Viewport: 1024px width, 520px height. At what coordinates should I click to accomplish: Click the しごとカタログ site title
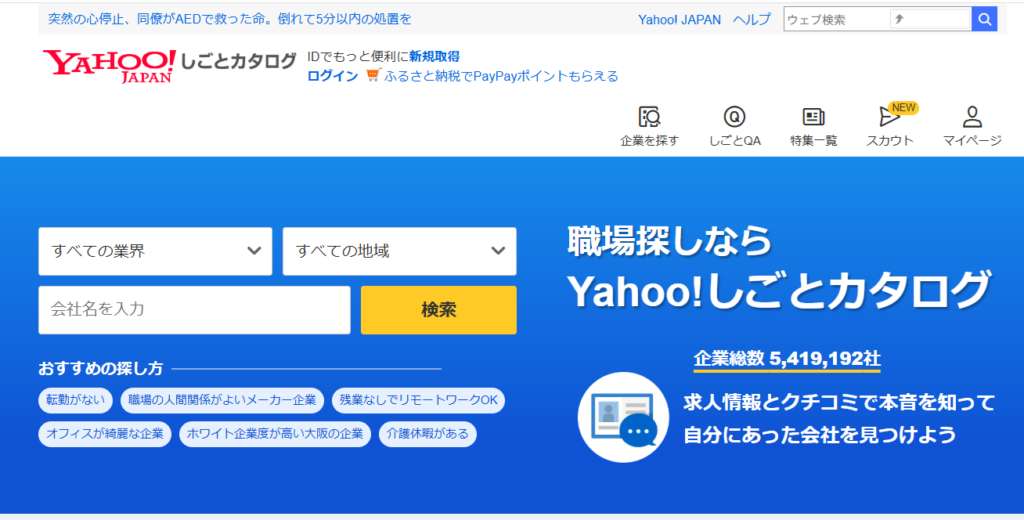coord(238,61)
